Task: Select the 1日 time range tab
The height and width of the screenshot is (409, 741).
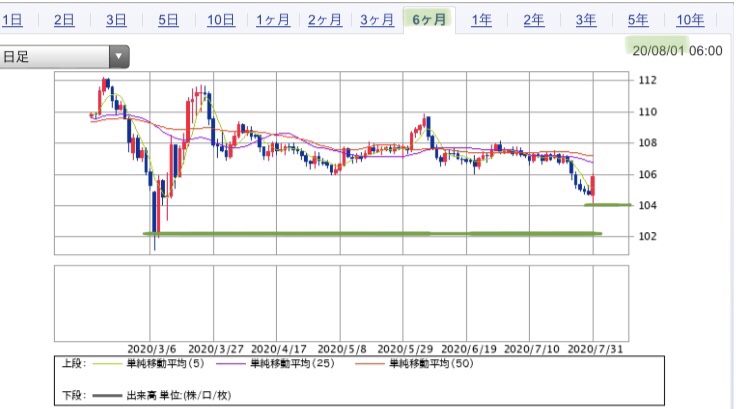Action: (12, 20)
